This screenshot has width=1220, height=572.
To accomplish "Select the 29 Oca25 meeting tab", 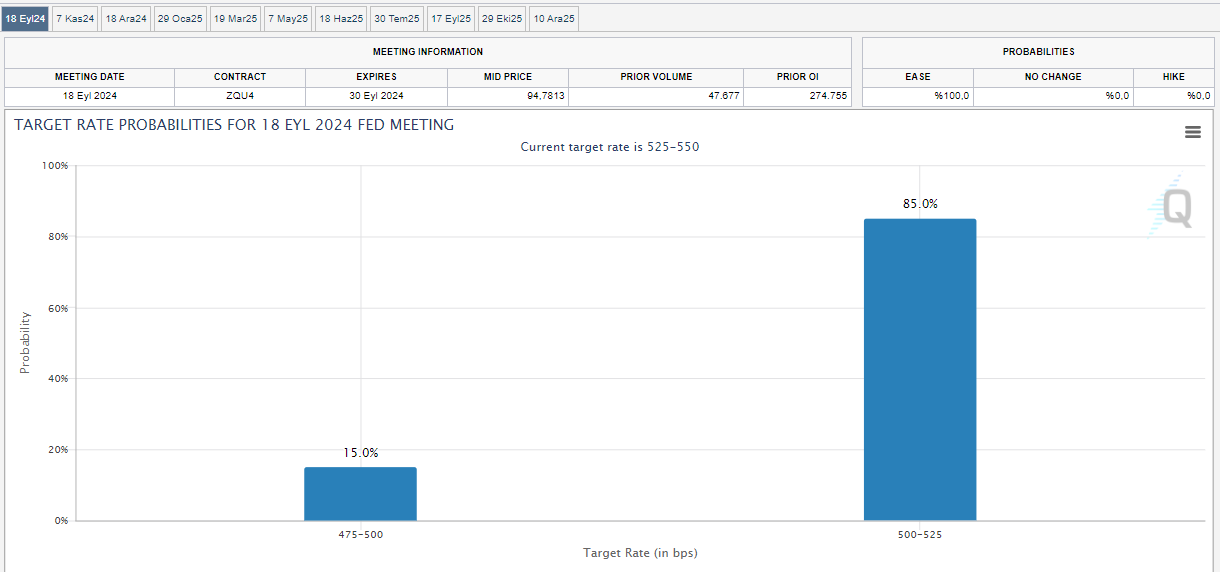I will pos(180,19).
